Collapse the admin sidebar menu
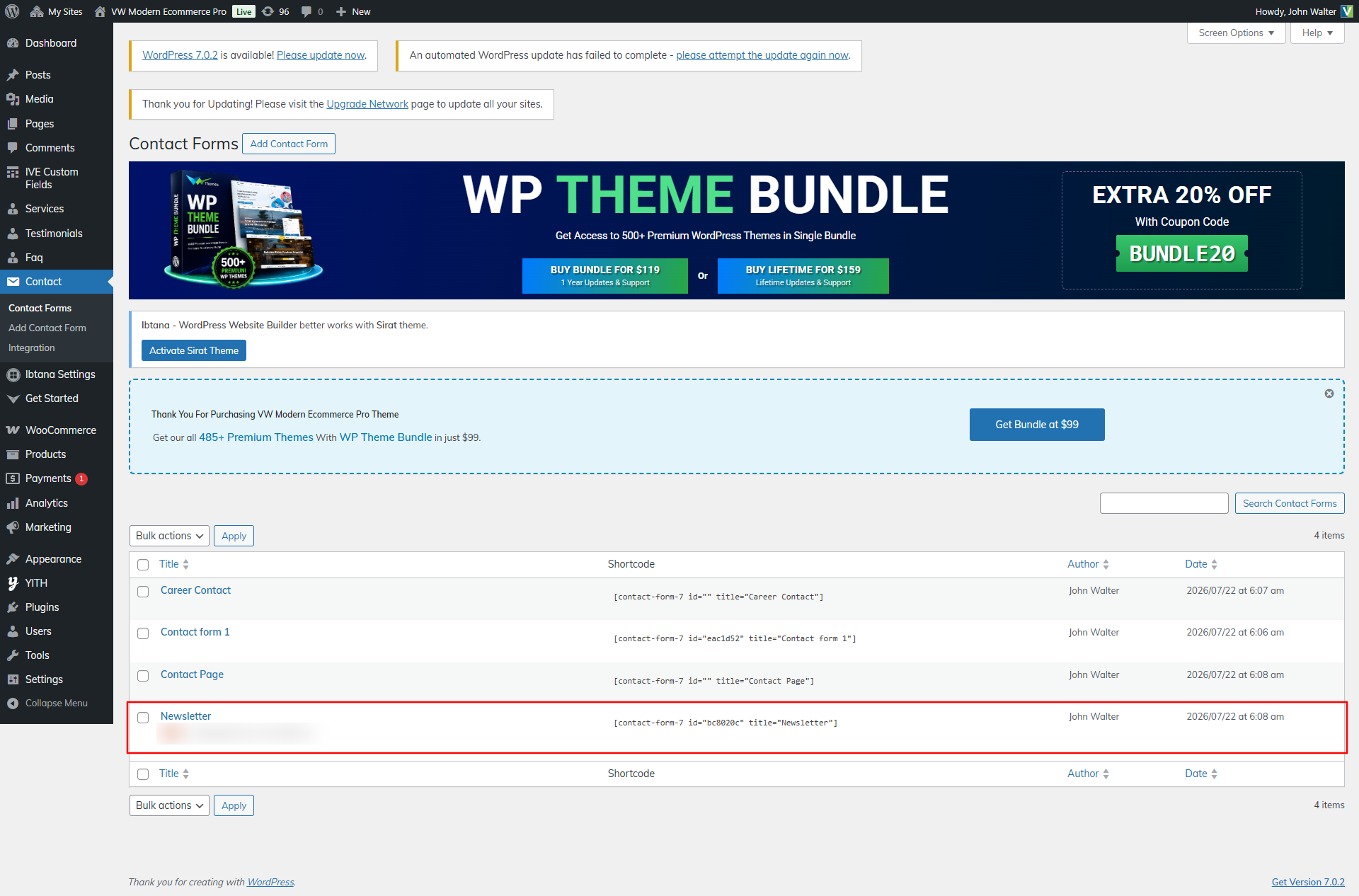 click(x=57, y=703)
